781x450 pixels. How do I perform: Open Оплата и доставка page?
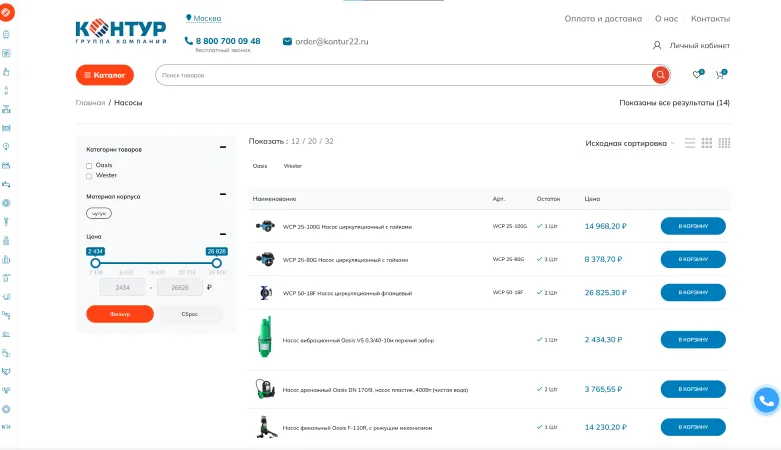coord(603,18)
